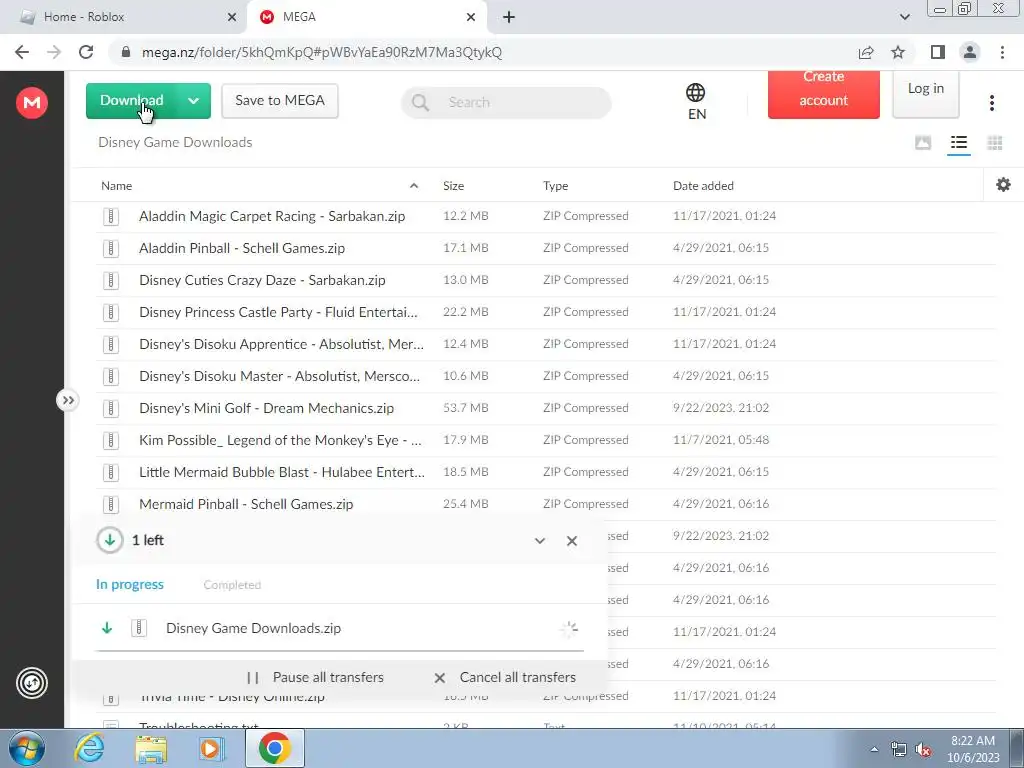Open column settings gear icon

point(1003,185)
